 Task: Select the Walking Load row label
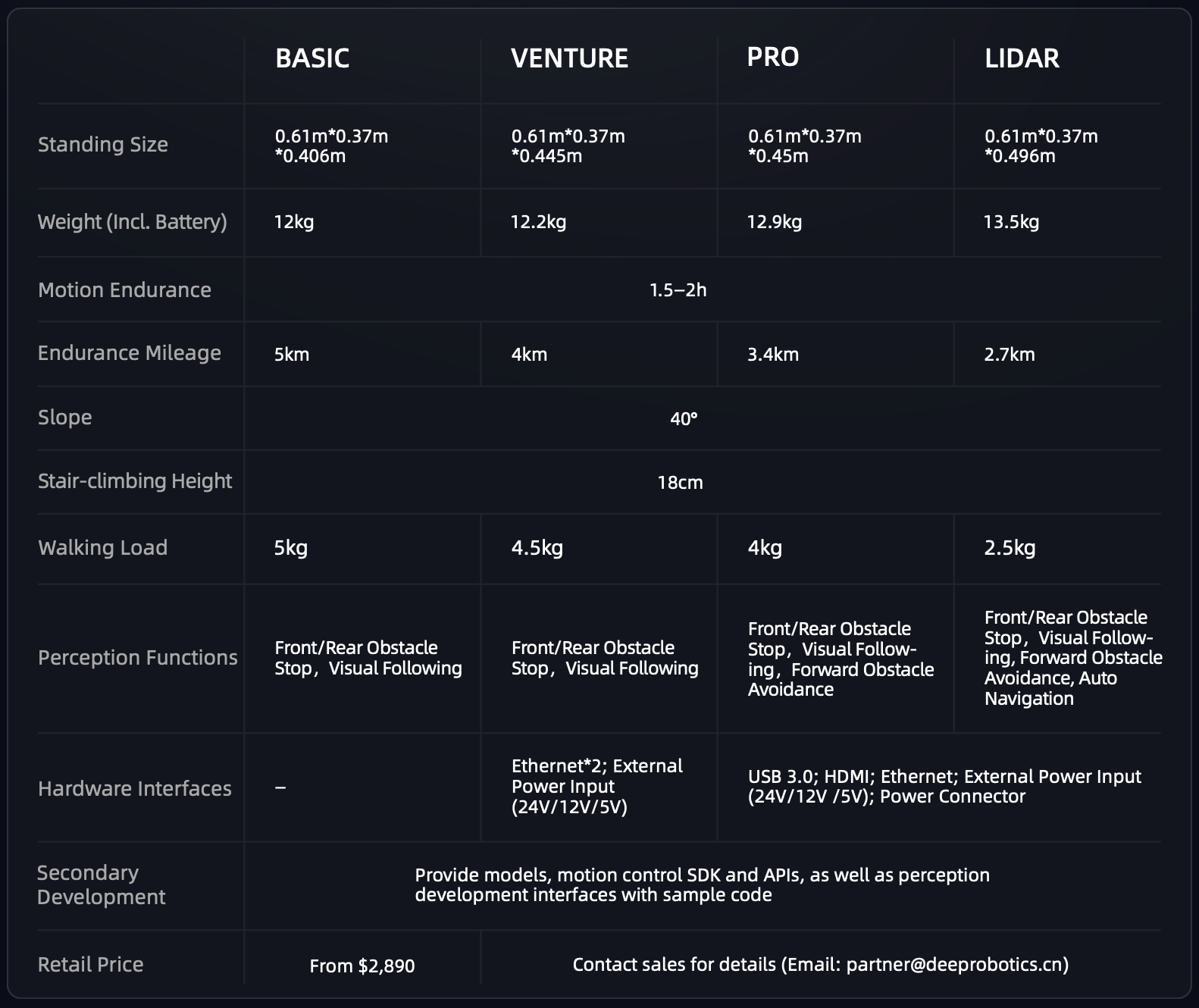[x=102, y=547]
